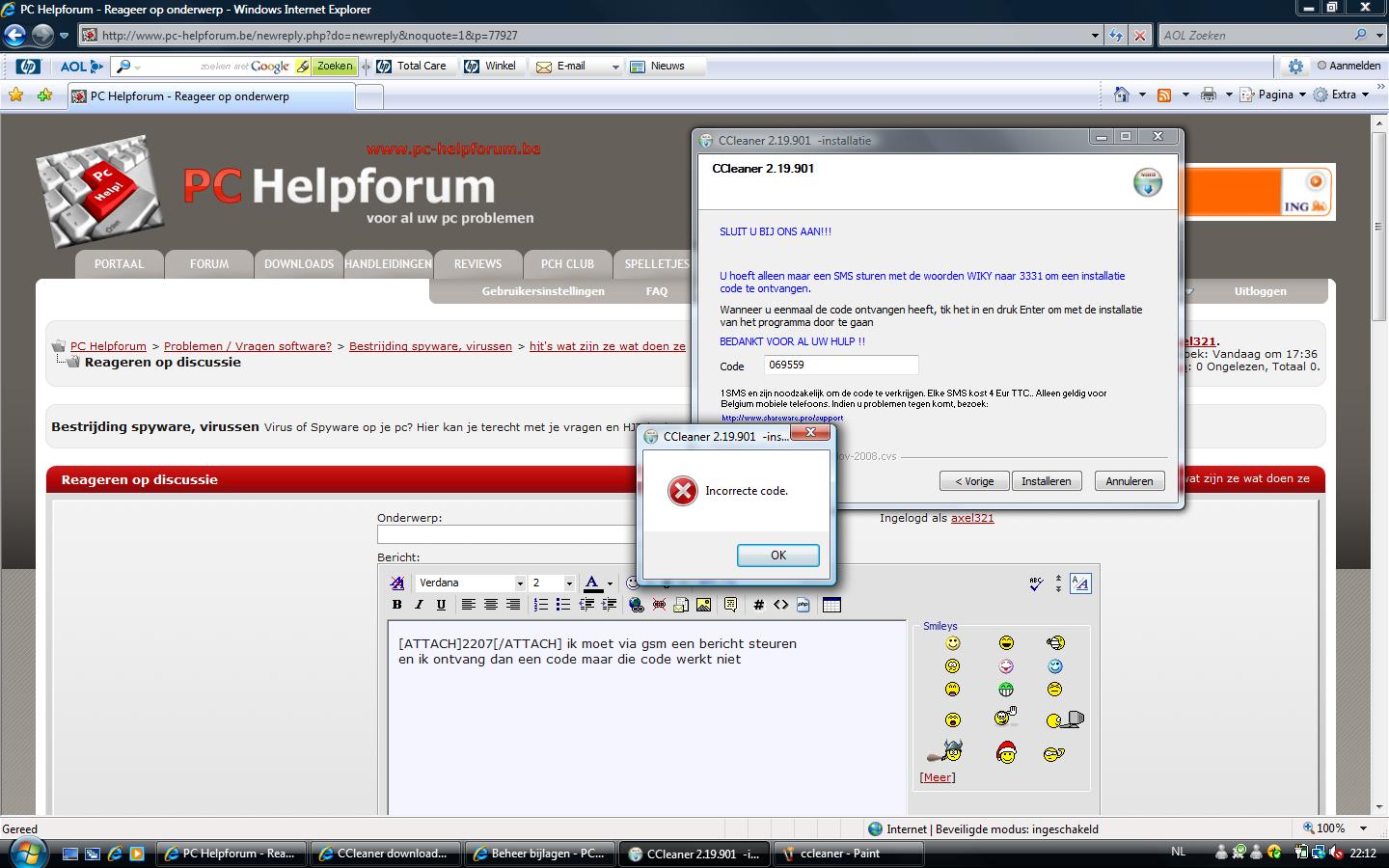Screen dimensions: 1389x868
Task: Open the FORUM navigation tab
Action: pyautogui.click(x=209, y=263)
